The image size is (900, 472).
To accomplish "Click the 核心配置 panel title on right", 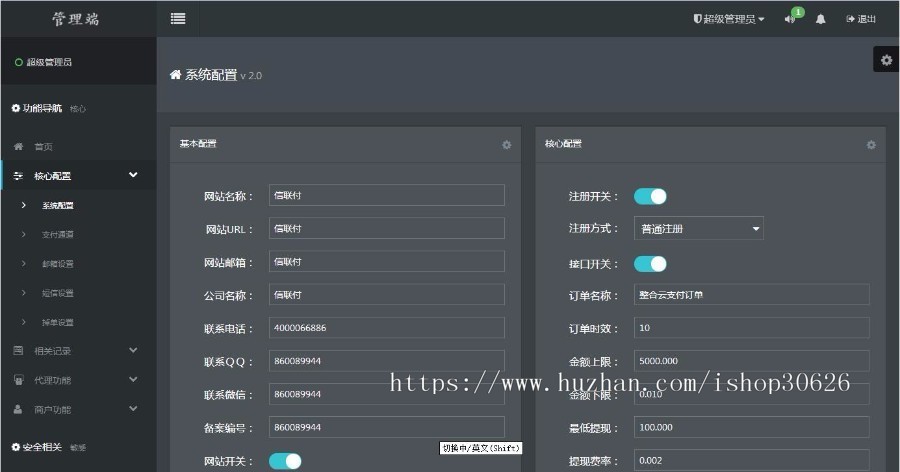I will point(563,144).
